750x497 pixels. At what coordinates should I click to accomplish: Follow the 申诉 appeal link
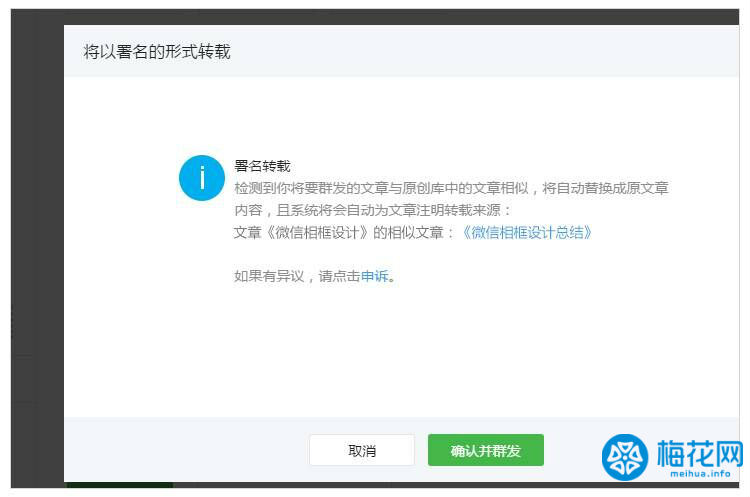374,276
